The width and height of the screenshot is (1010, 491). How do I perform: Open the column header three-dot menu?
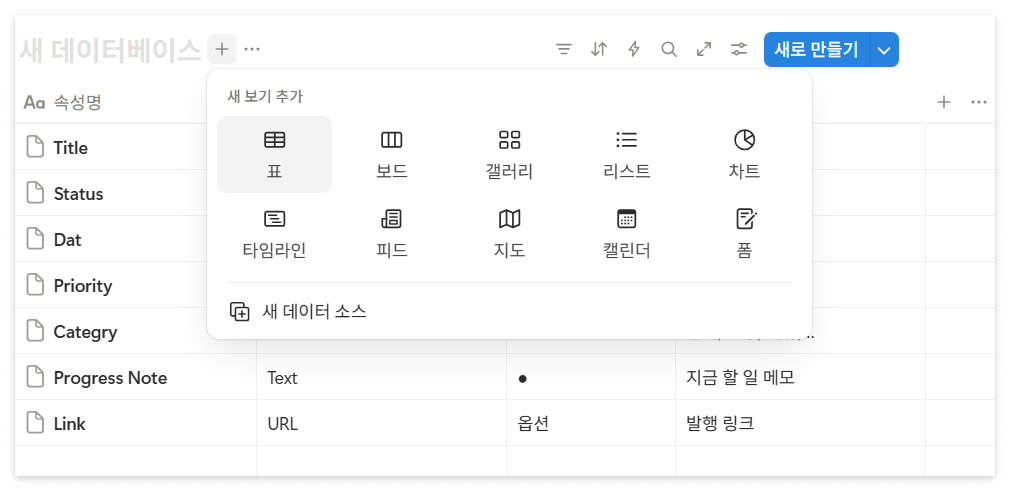pyautogui.click(x=978, y=102)
